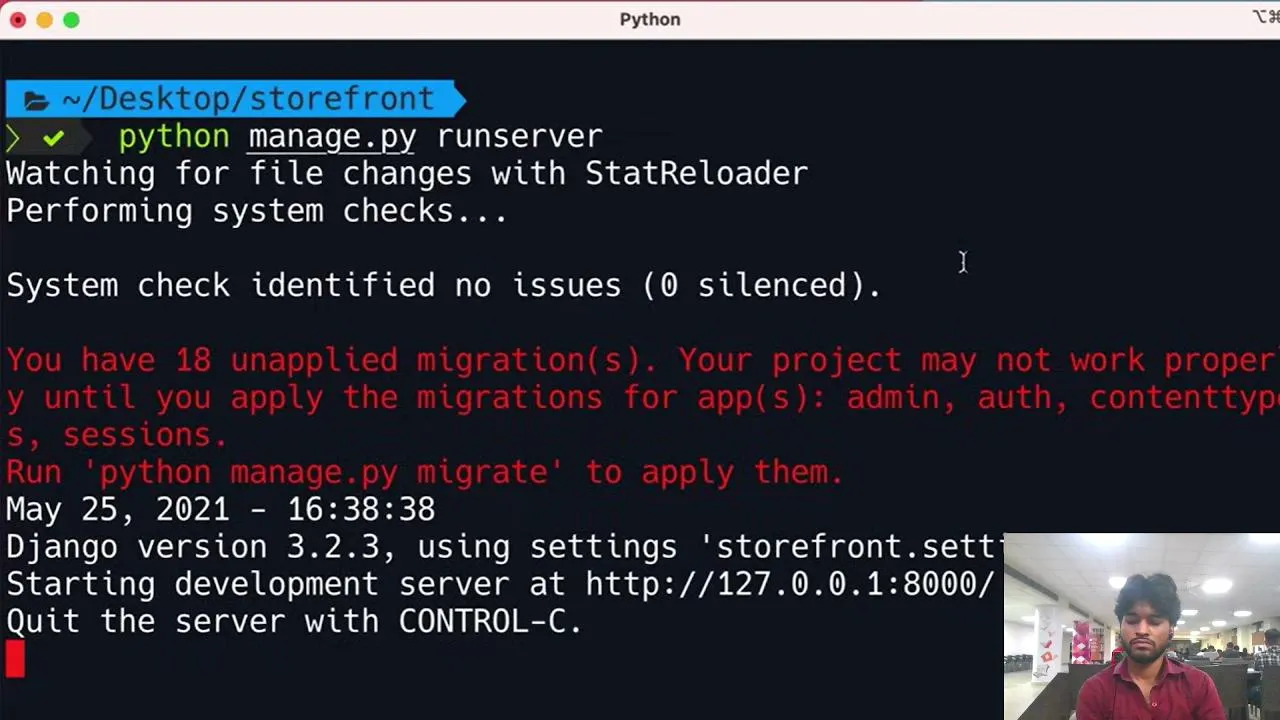
Task: Click the green check mark status icon
Action: [x=53, y=137]
